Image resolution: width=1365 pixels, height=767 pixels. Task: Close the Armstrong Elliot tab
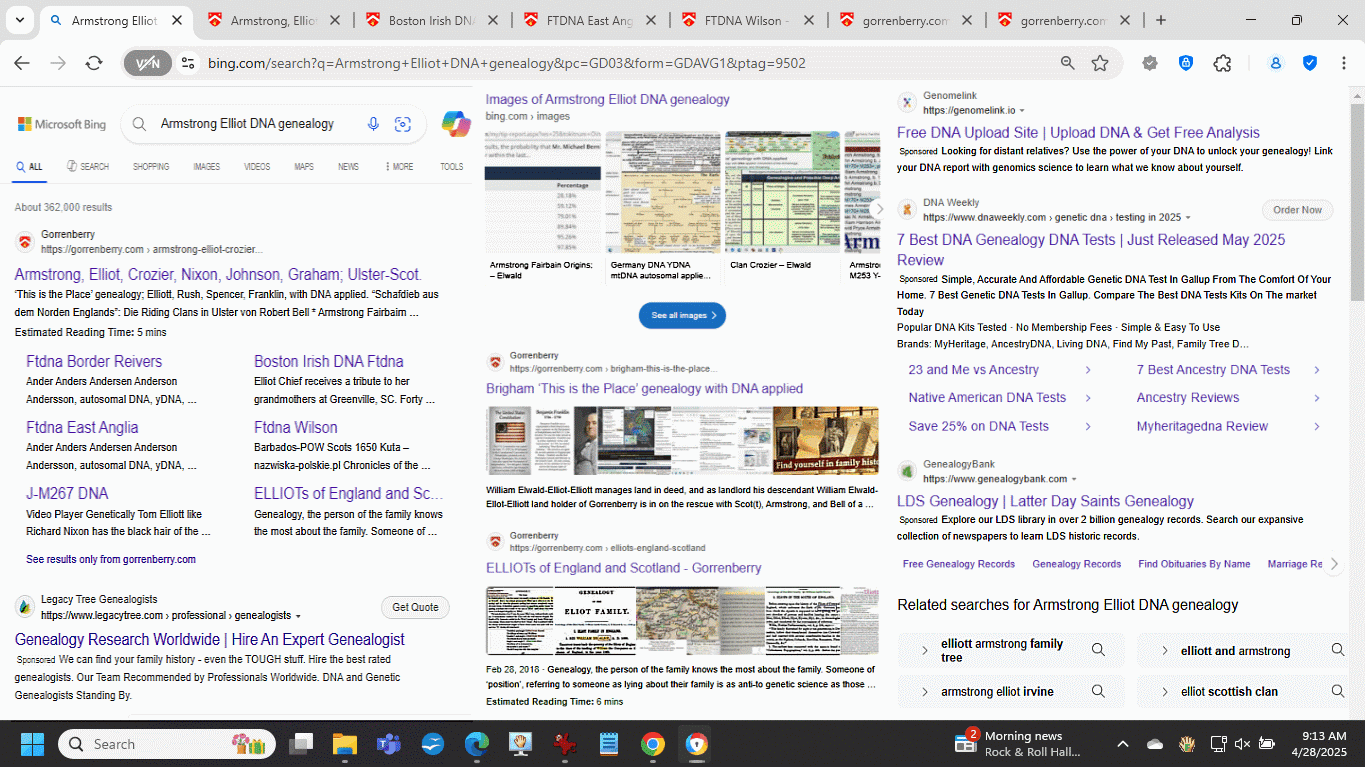(176, 20)
